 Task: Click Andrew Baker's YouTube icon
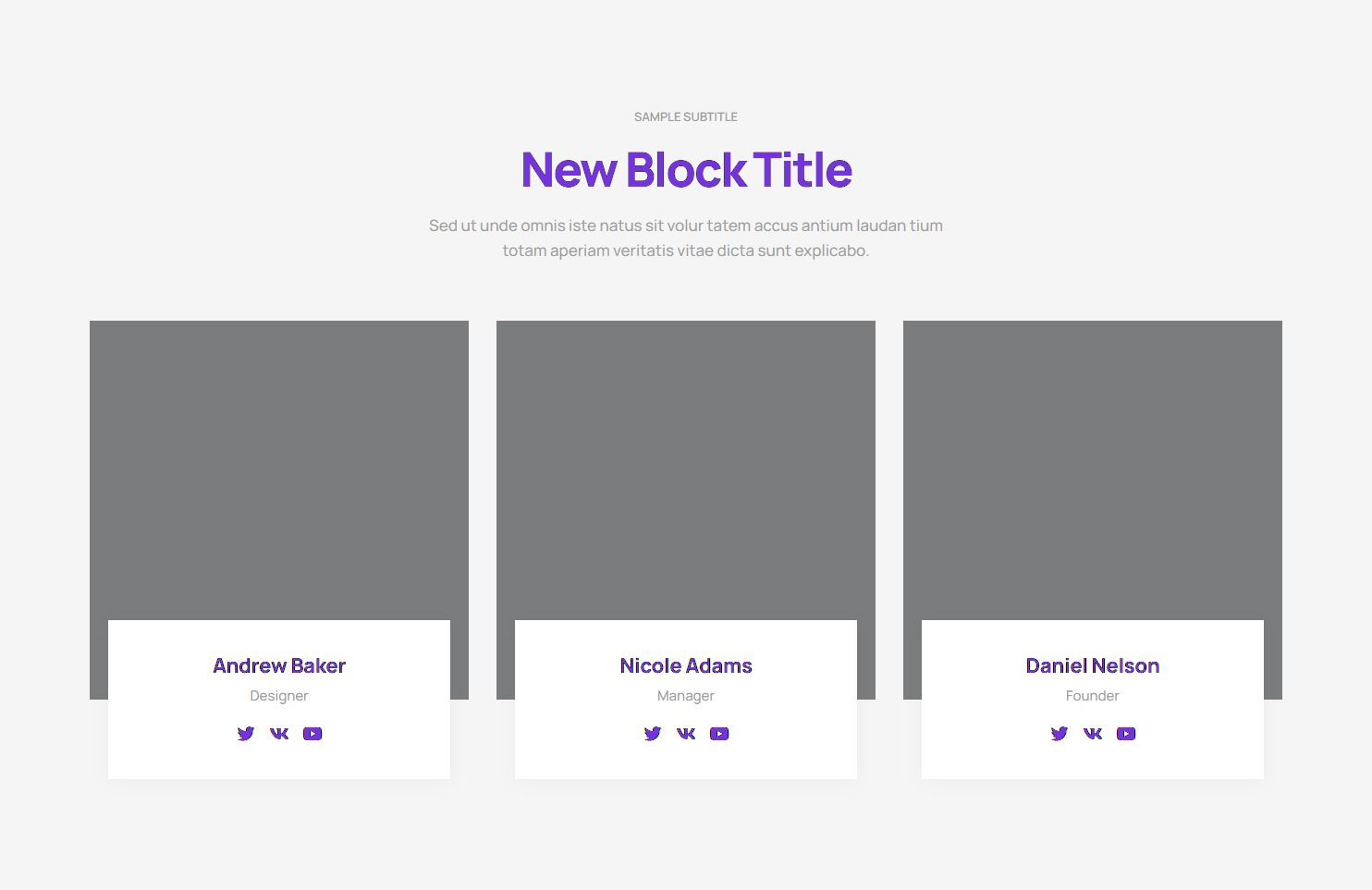[312, 734]
